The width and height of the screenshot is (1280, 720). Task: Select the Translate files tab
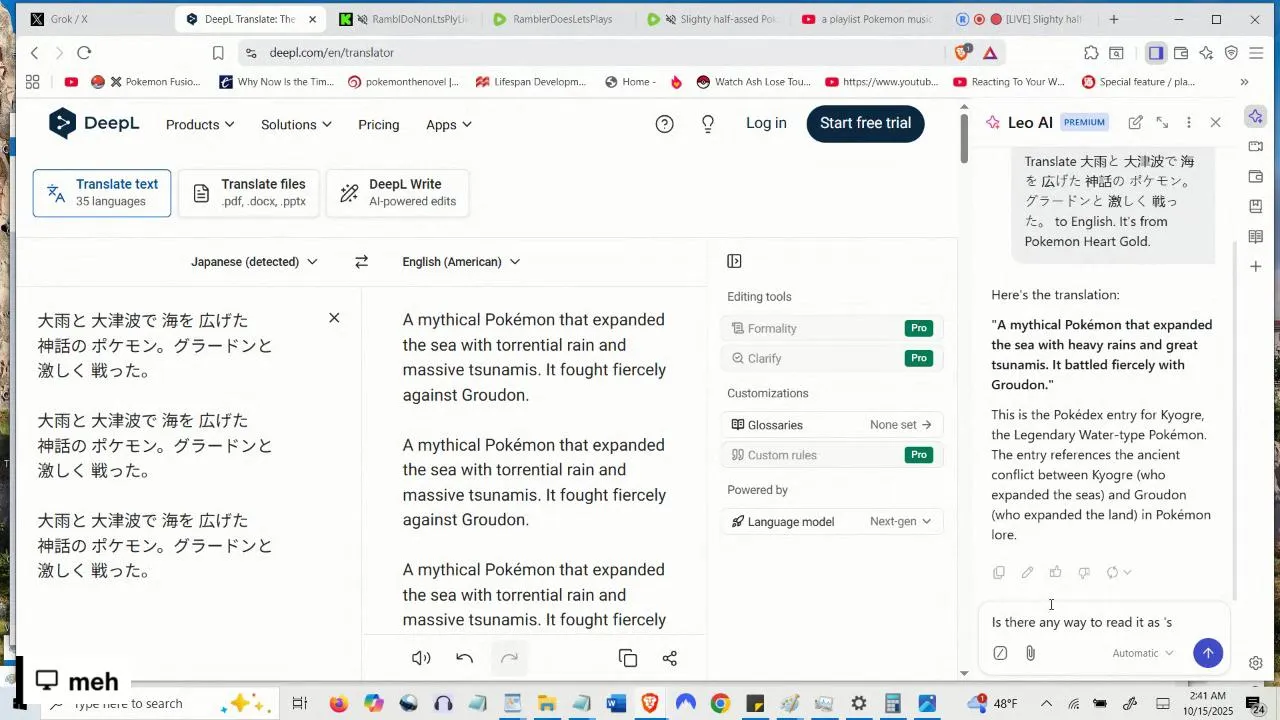click(x=249, y=193)
